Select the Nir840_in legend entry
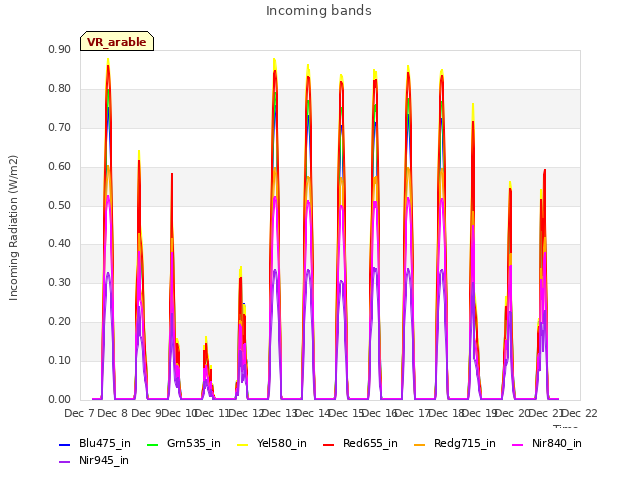This screenshot has height=480, width=640. [x=547, y=443]
